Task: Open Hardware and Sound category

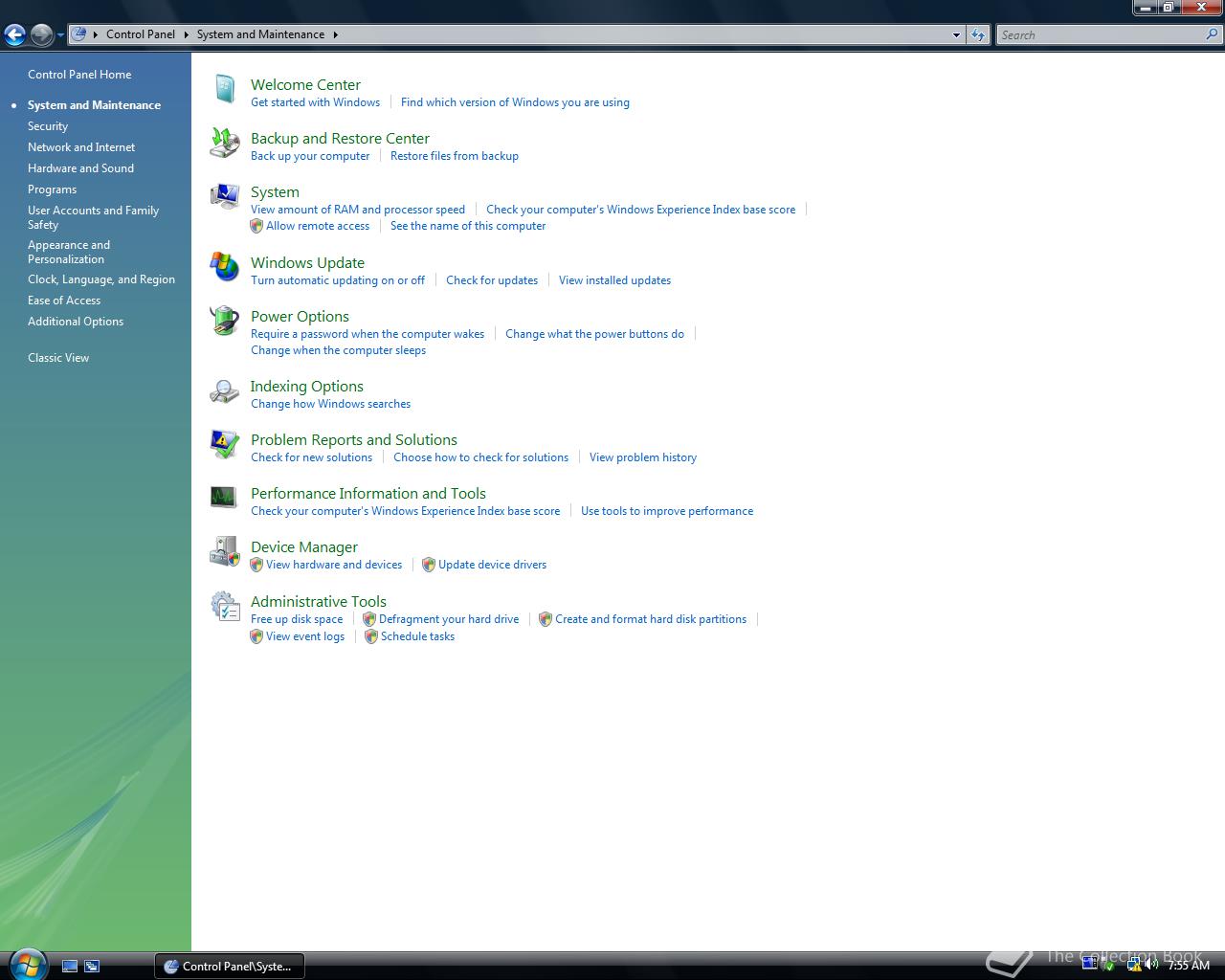Action: point(80,168)
